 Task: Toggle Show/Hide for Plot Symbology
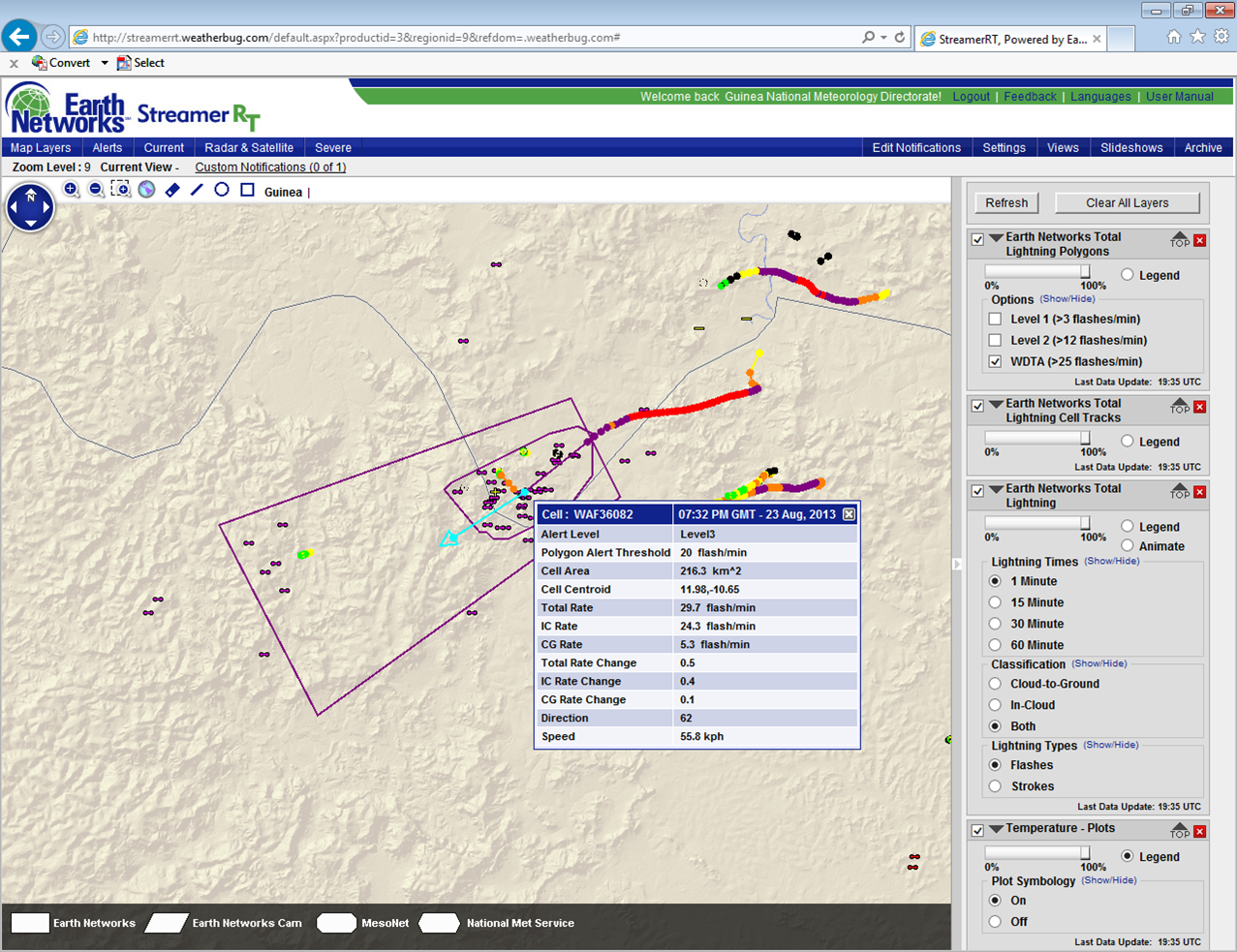coord(1109,881)
